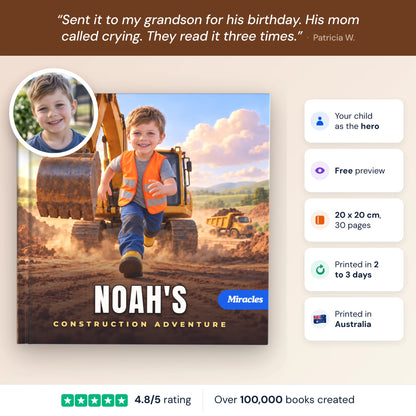Viewport: 416px width, 416px height.
Task: Click the 4.8/5 rating text
Action: (163, 400)
